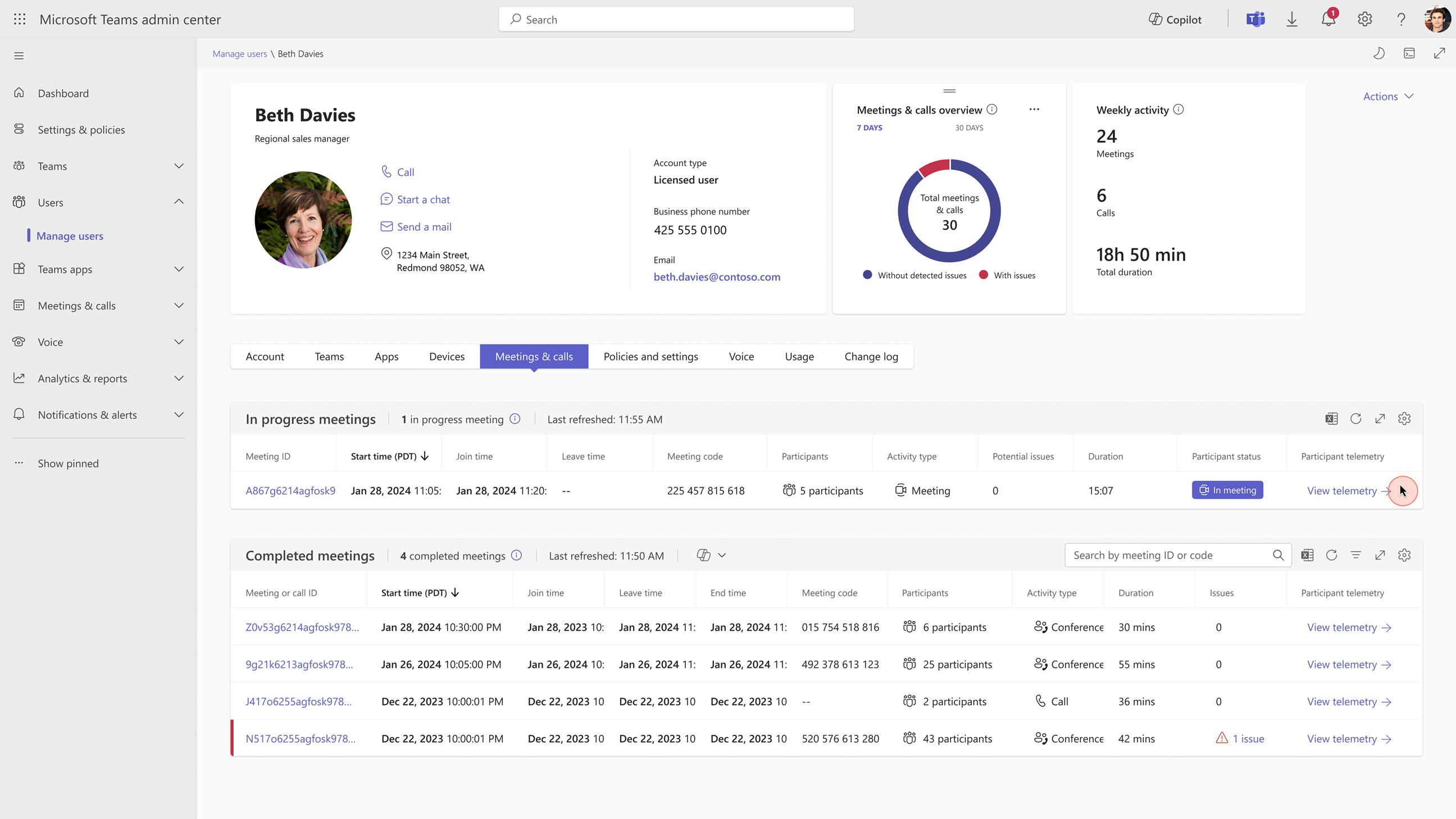Open column settings for completed meetings

[1404, 555]
